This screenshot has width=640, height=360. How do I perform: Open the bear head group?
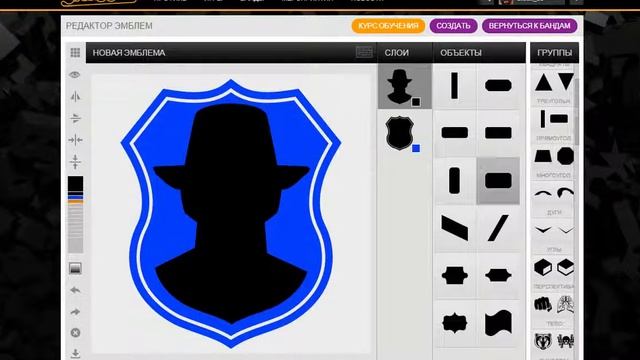click(x=543, y=341)
